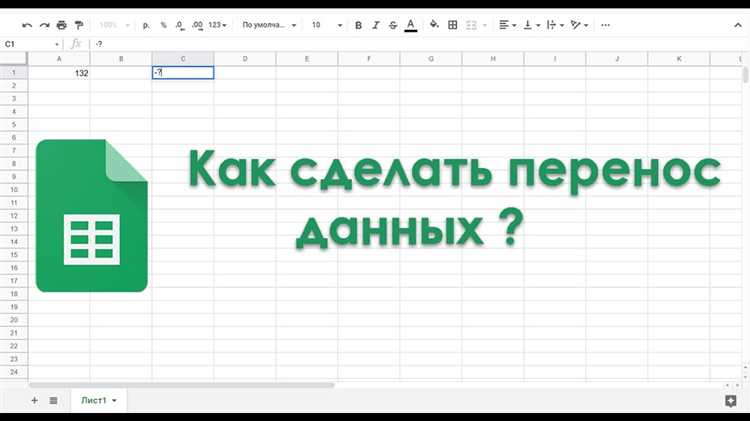750x421 pixels.
Task: Click the merge cells icon
Action: click(471, 25)
